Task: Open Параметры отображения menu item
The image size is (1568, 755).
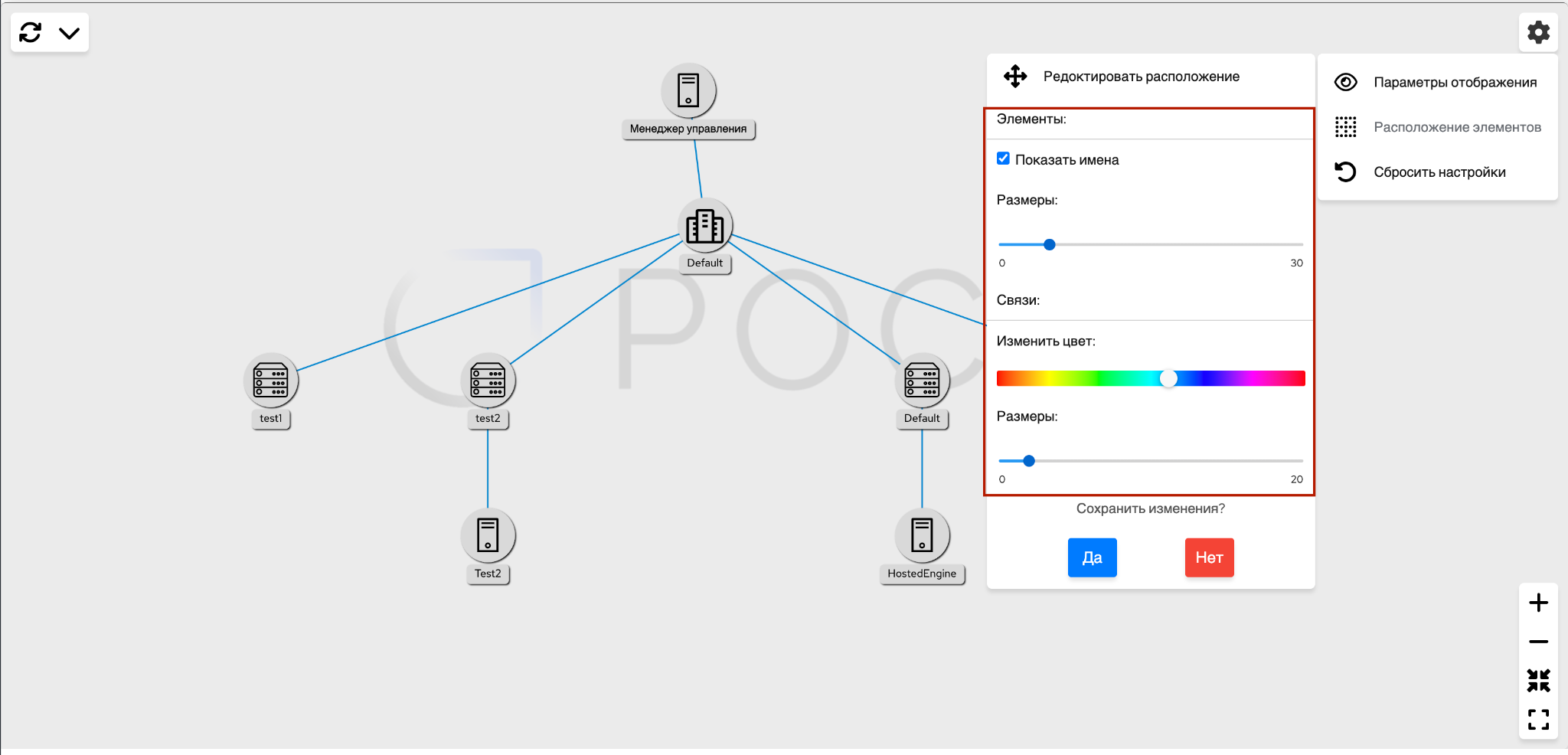Action: [x=1454, y=83]
